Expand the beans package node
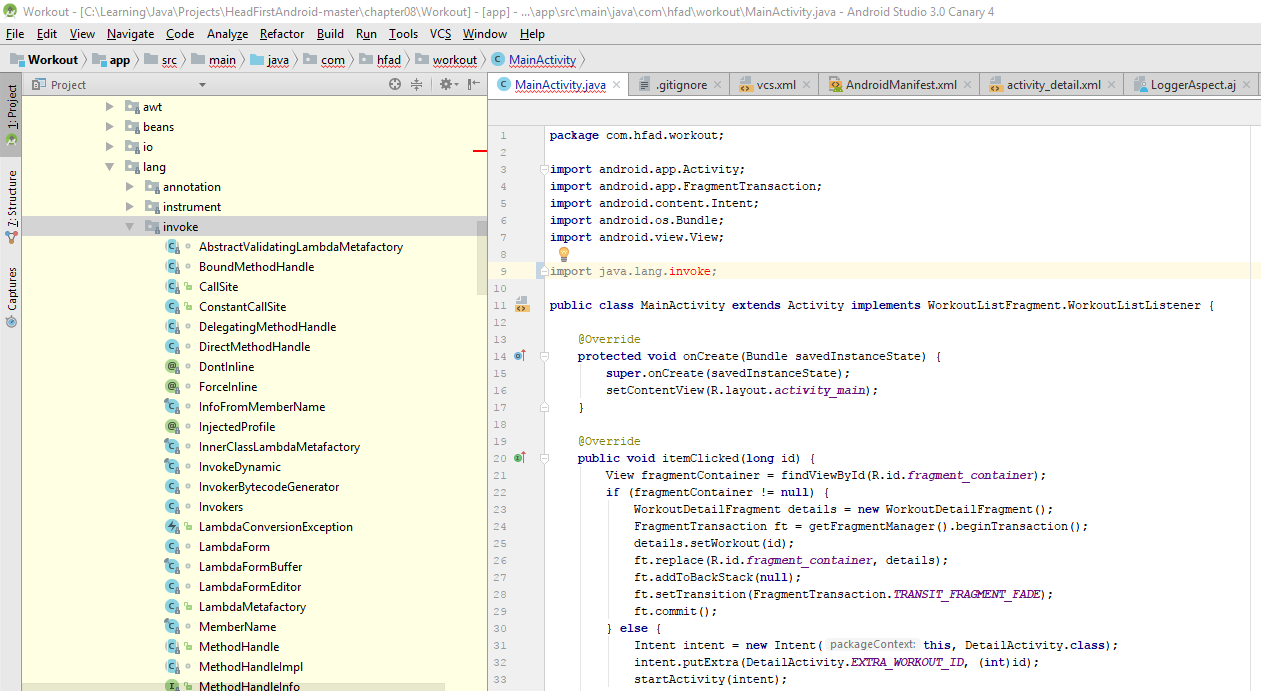 [110, 127]
